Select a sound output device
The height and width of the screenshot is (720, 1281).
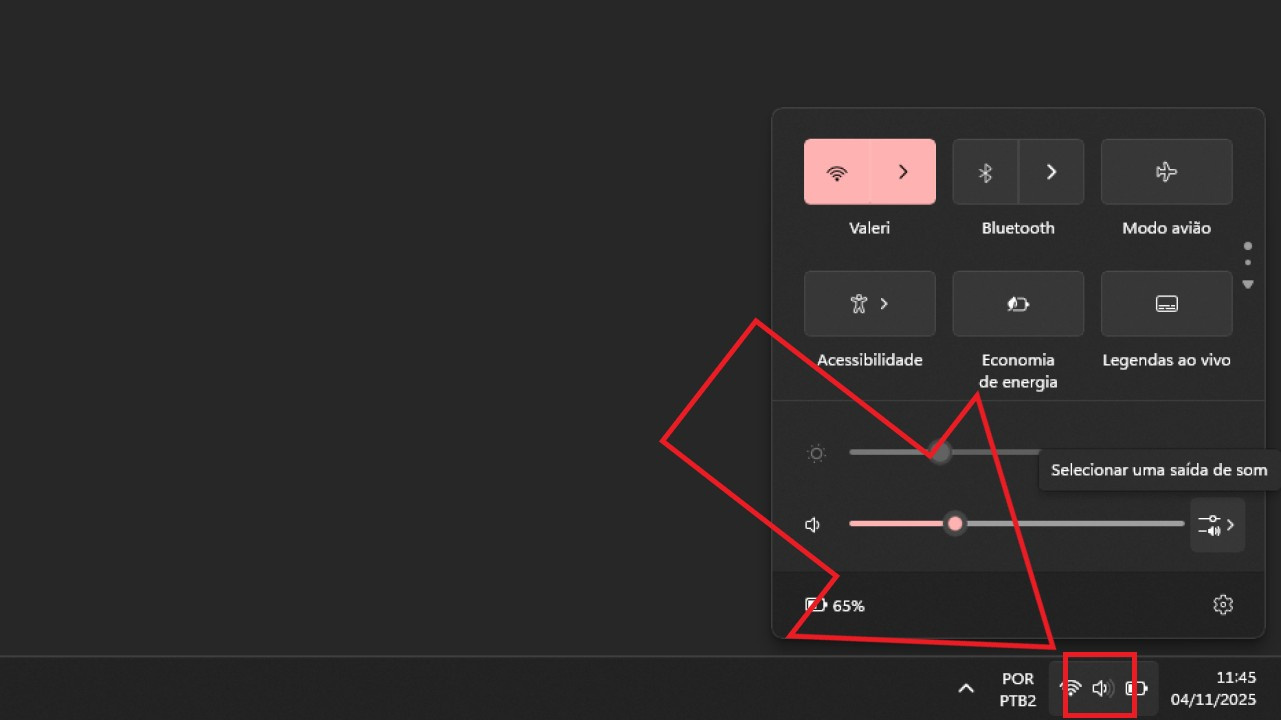1217,525
